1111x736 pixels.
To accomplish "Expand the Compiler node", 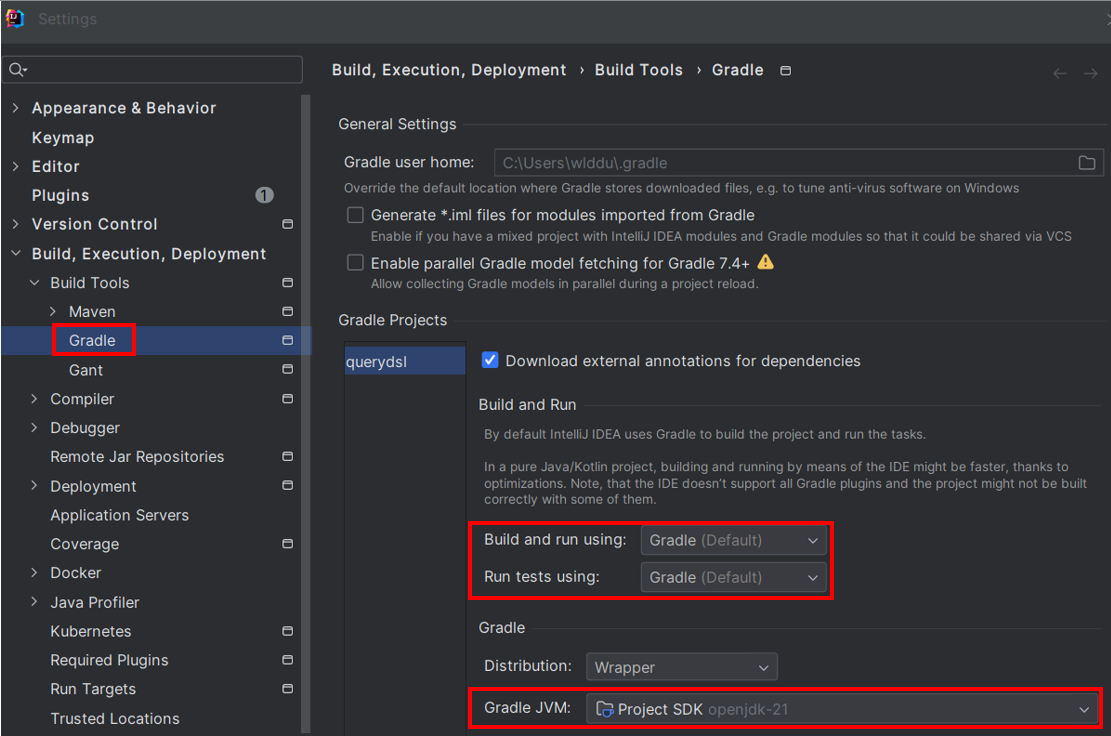I will coord(34,399).
